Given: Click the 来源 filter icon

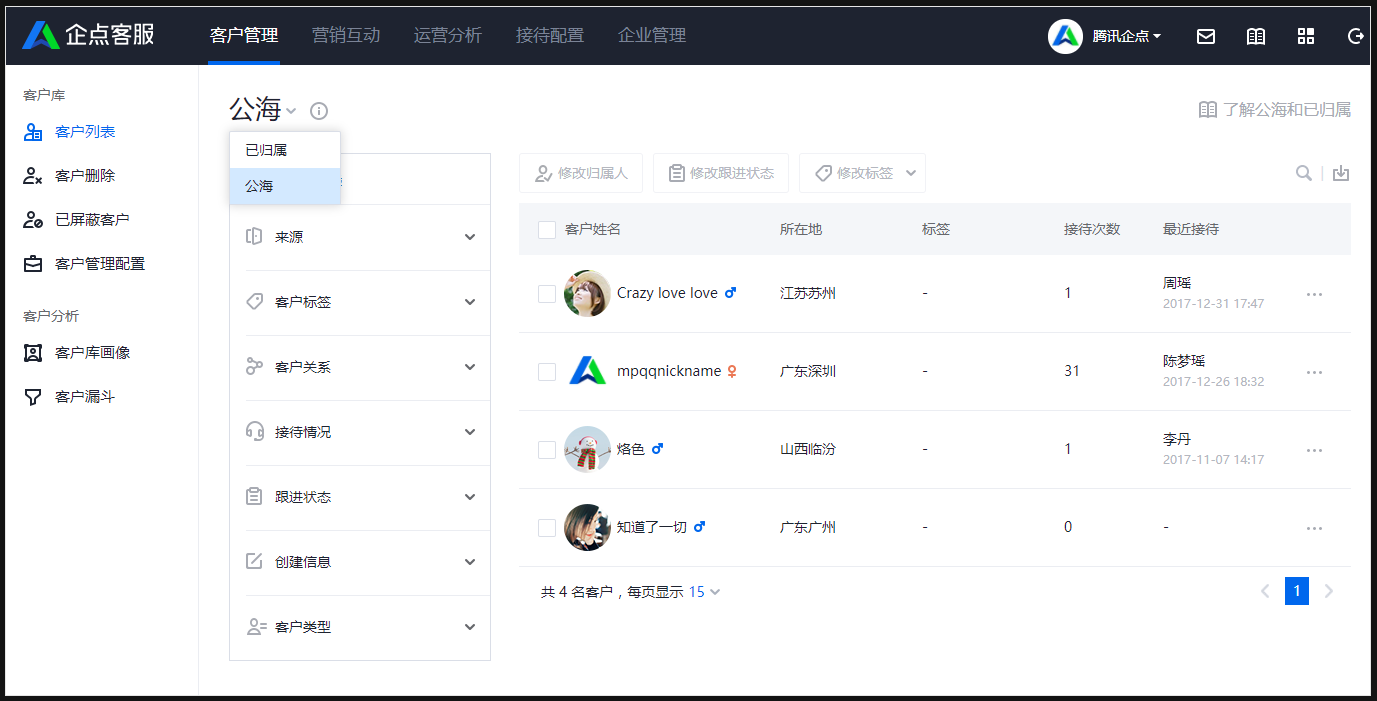Looking at the screenshot, I should click(254, 237).
